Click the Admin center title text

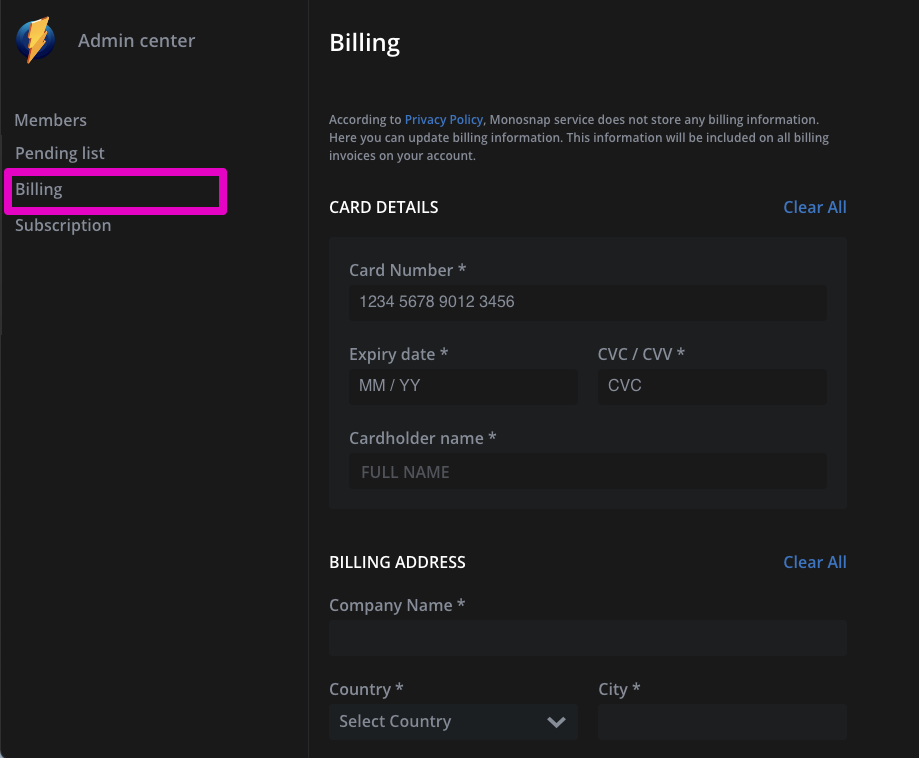click(136, 41)
